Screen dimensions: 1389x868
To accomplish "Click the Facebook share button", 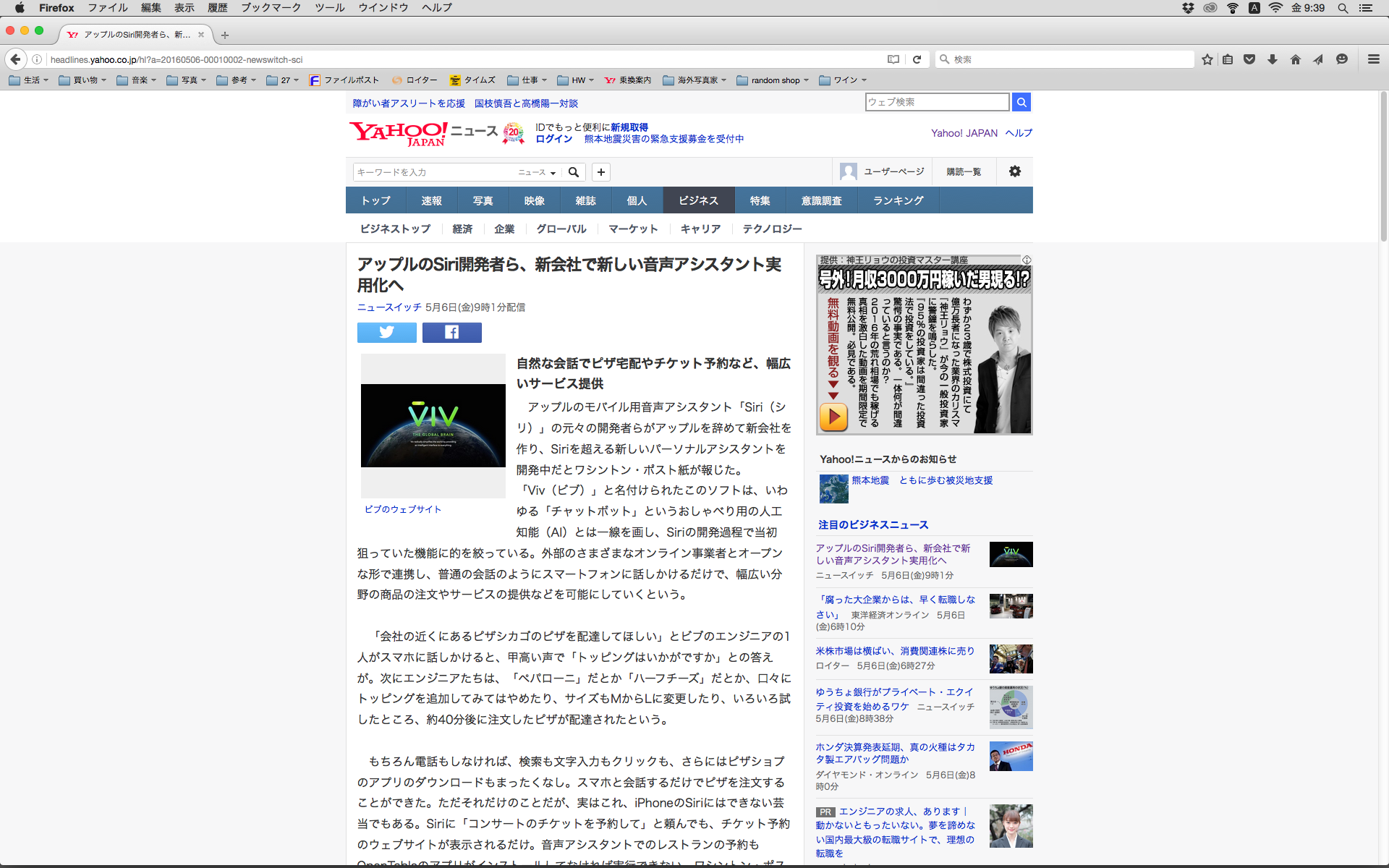I will (x=451, y=332).
